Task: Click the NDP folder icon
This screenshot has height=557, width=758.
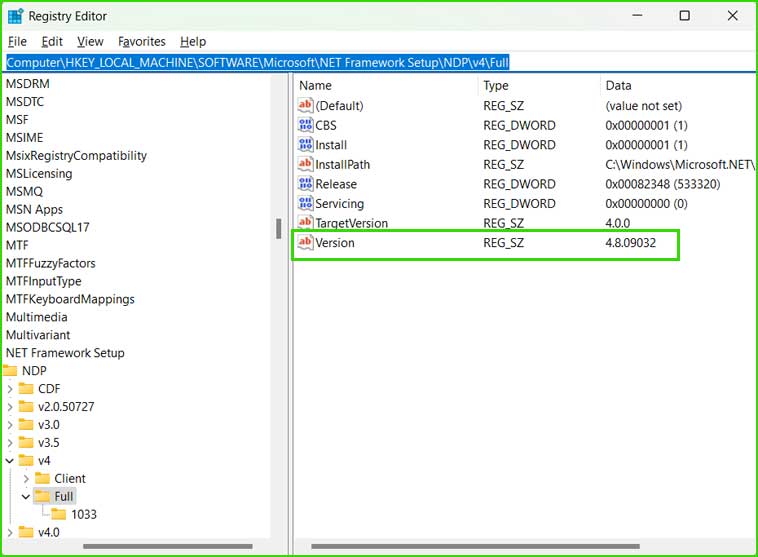Action: click(10, 371)
